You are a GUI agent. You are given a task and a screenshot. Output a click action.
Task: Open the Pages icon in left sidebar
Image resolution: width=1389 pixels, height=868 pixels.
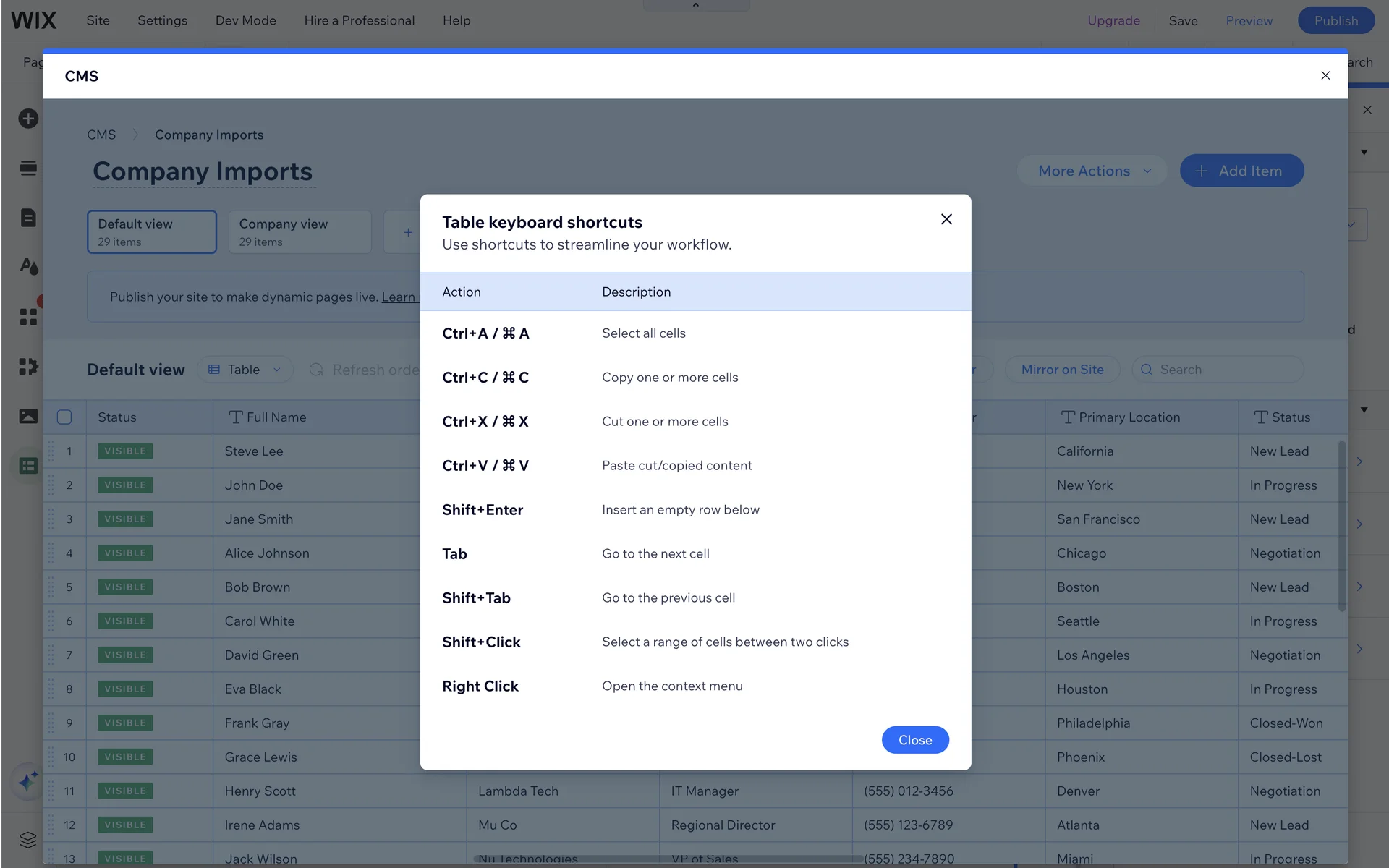tap(28, 218)
